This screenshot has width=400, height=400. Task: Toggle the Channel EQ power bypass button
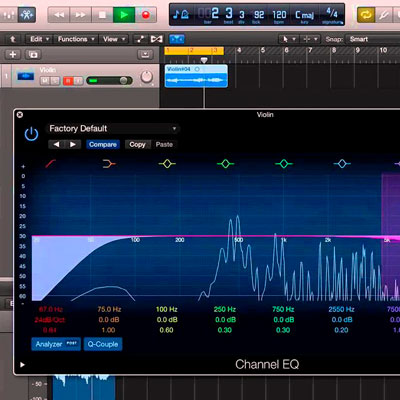(x=31, y=134)
